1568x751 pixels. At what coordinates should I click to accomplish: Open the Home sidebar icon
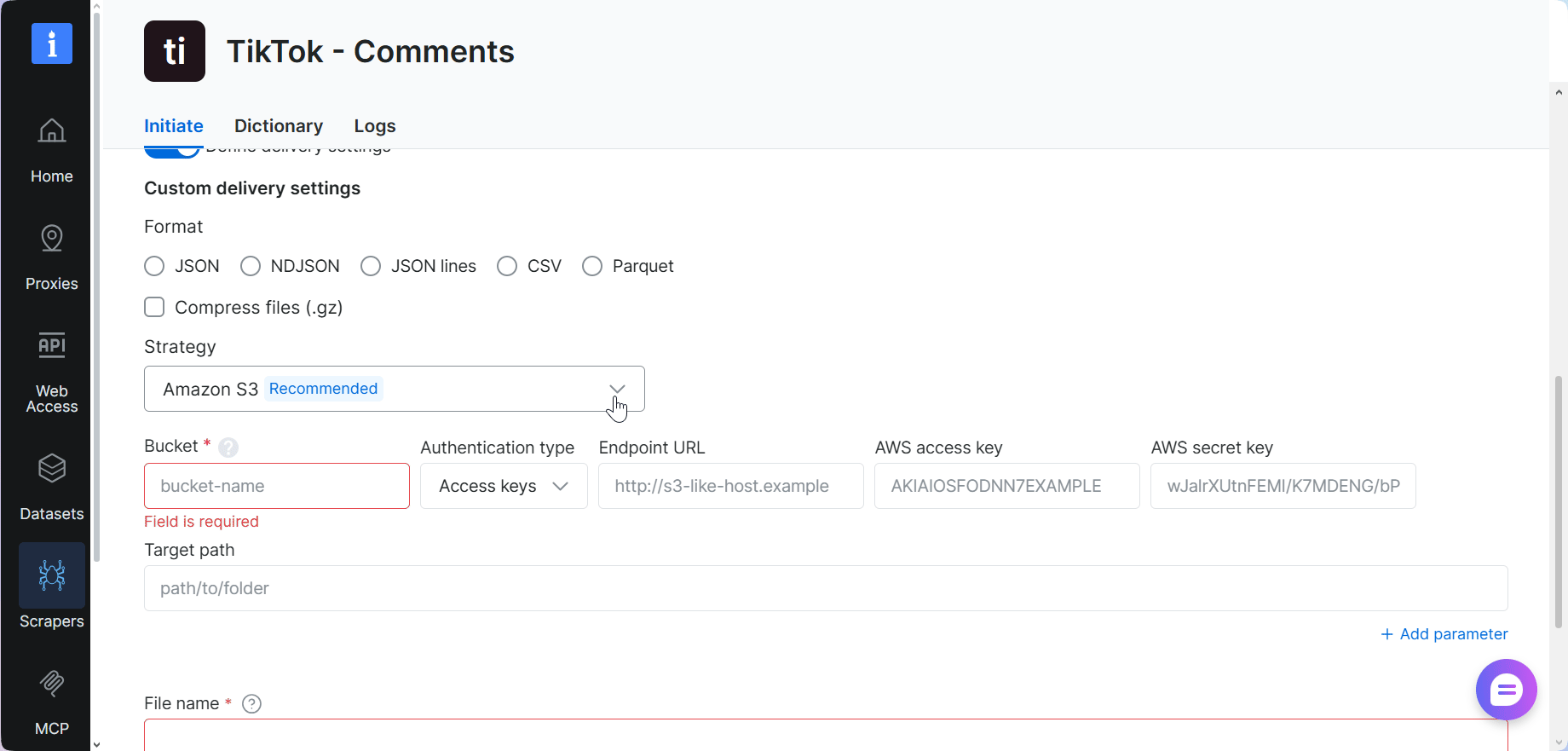(52, 130)
